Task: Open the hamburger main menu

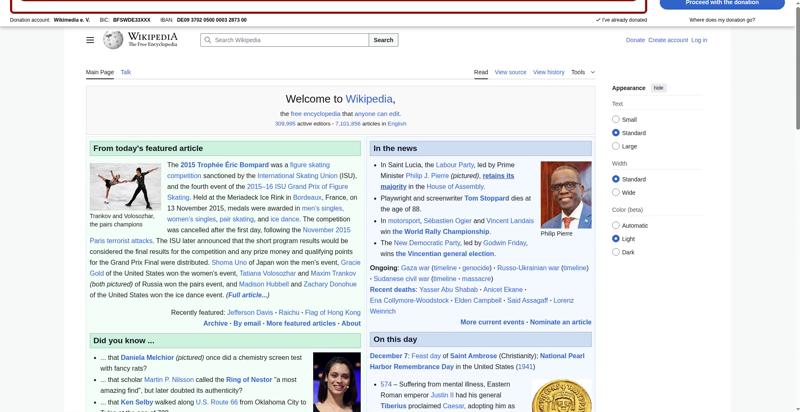Action: (x=90, y=40)
